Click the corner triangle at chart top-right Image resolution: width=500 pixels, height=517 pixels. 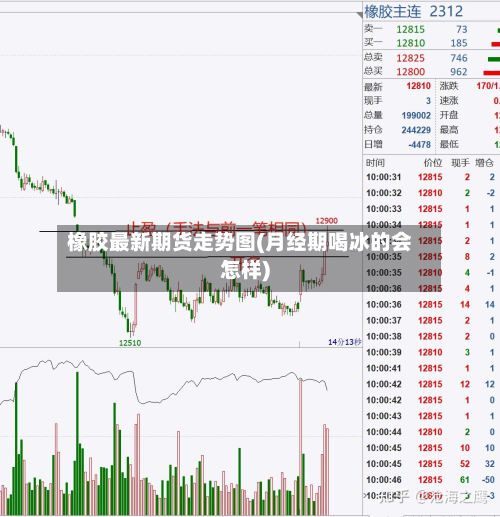point(360,15)
